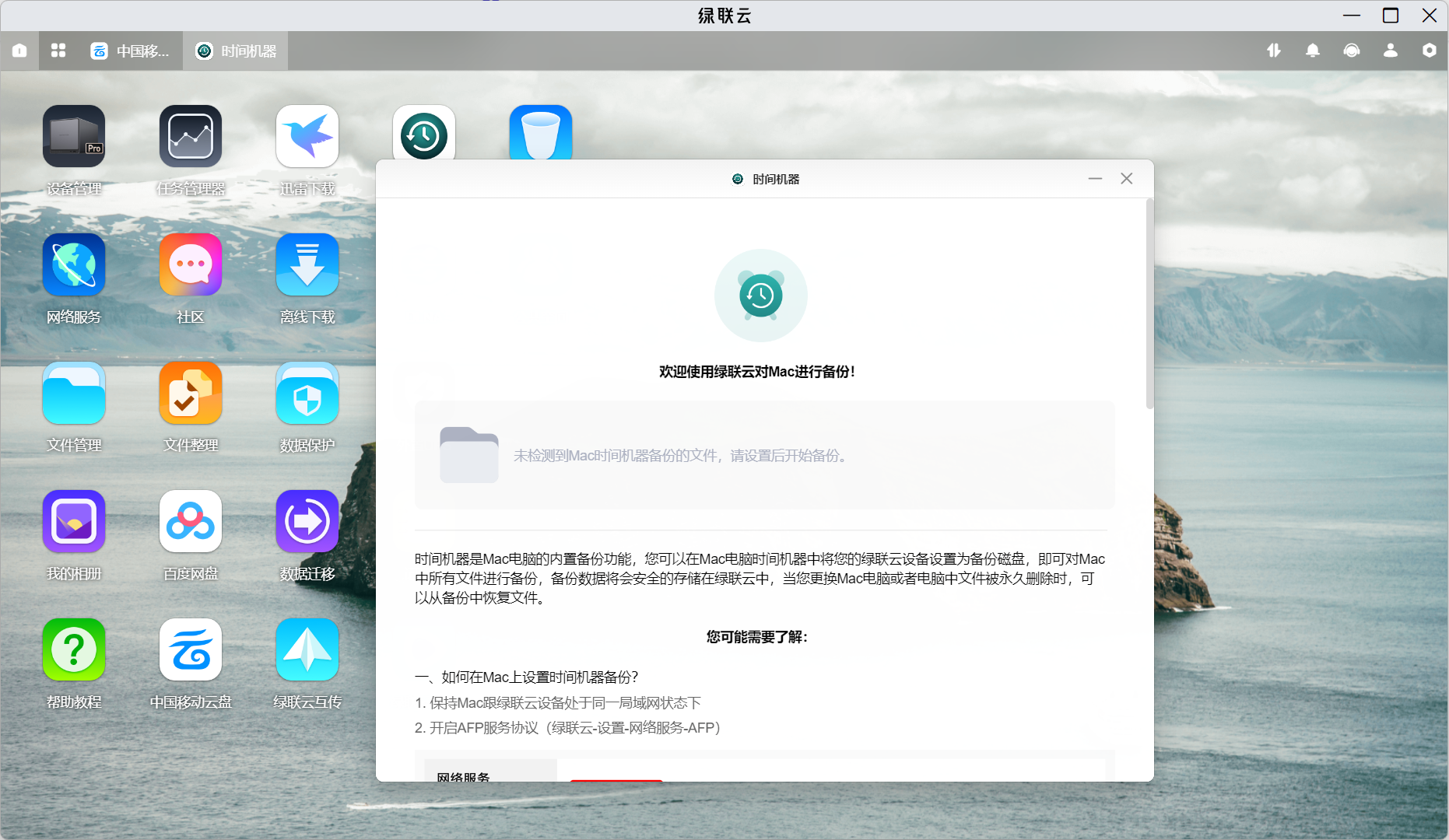Click the 时间机器 window vertical scrollbar
The width and height of the screenshot is (1449, 840).
1149,303
